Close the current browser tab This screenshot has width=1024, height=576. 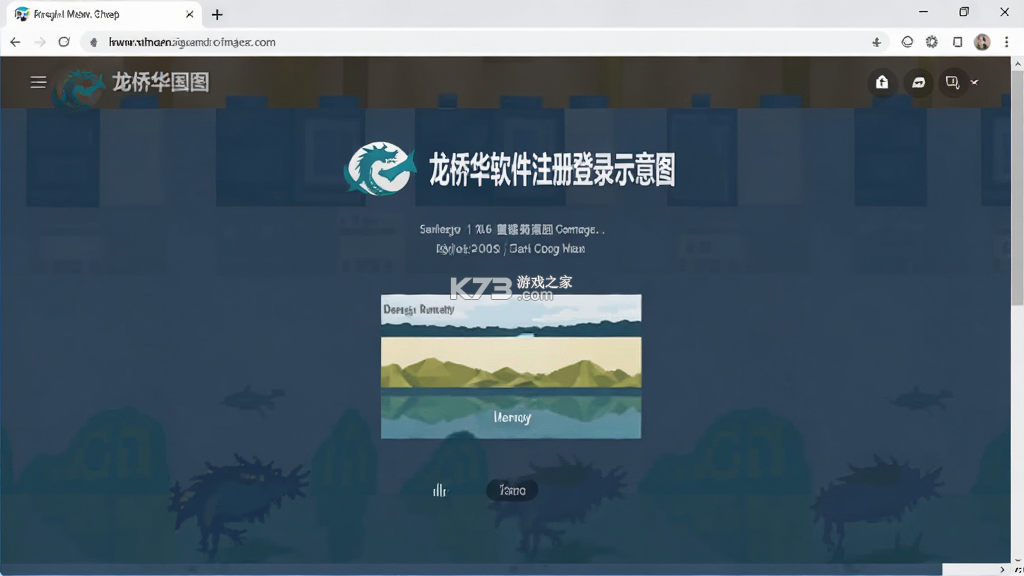(189, 14)
